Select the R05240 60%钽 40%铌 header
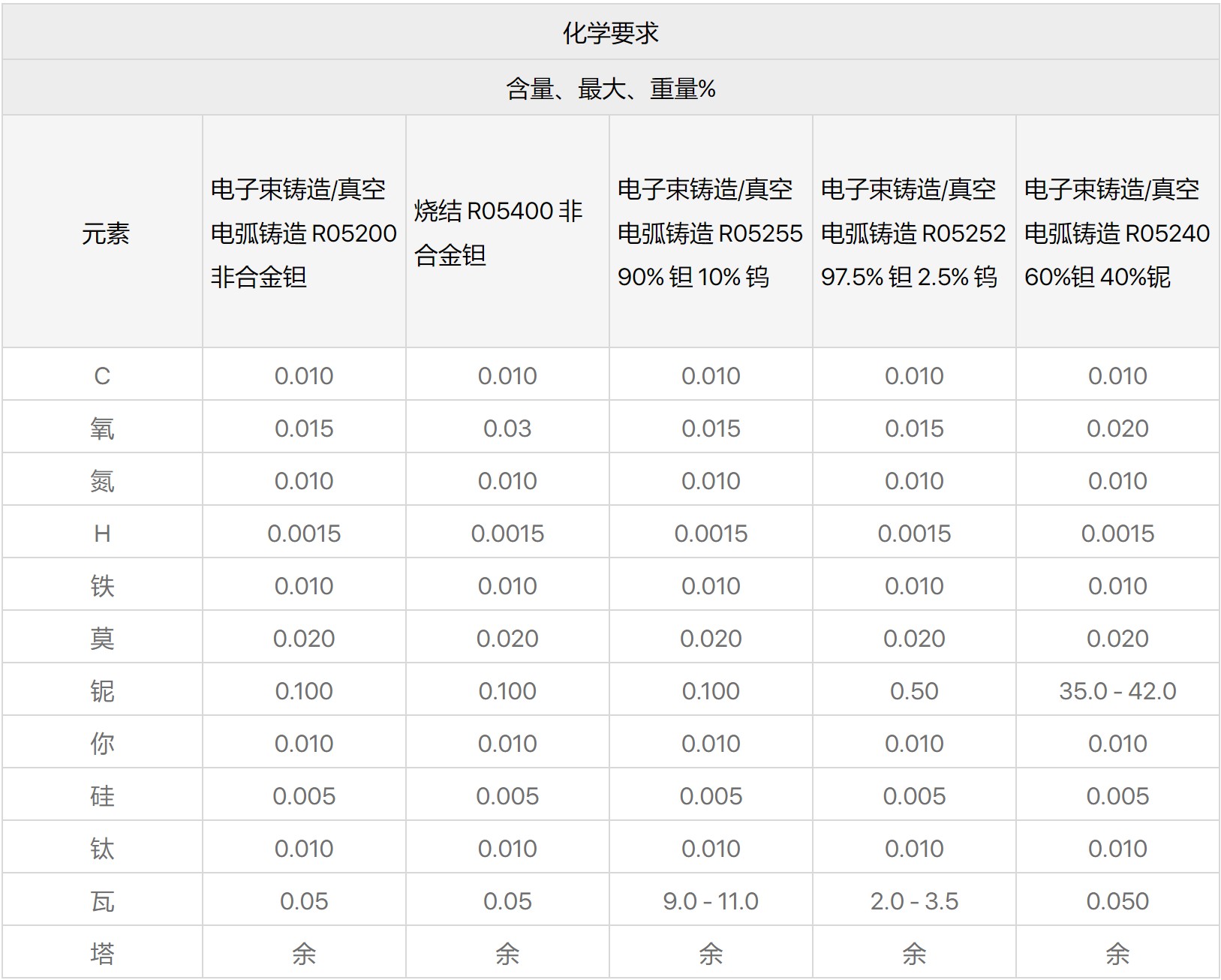Image resolution: width=1221 pixels, height=980 pixels. pos(1117,233)
